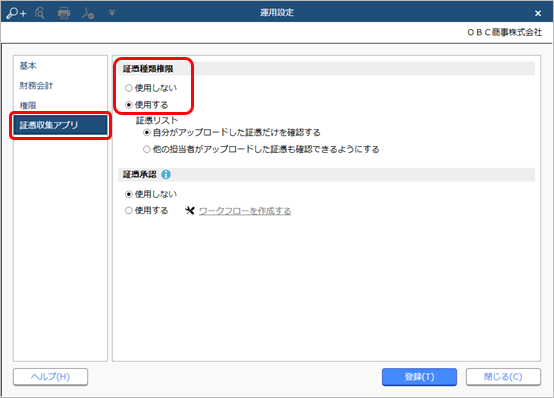Choose 使用しない under 証憑種類権限
This screenshot has width=554, height=398.
[151, 88]
